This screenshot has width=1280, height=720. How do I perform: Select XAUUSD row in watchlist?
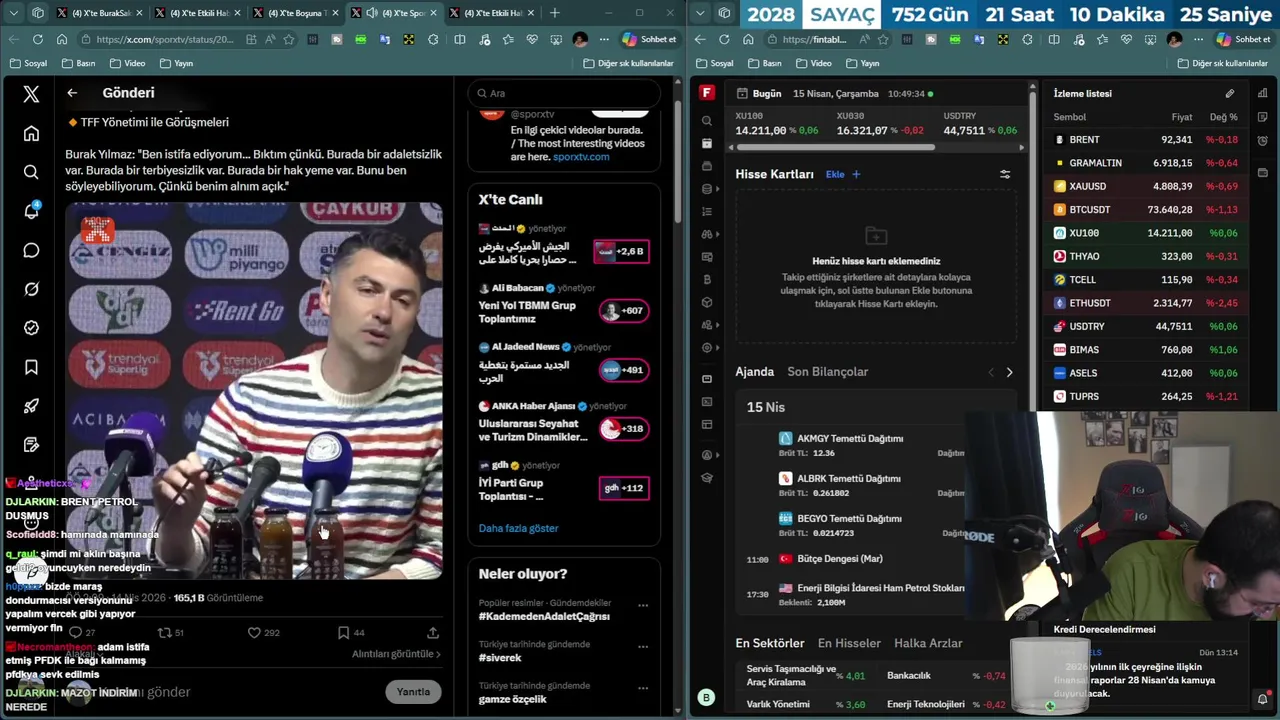1147,186
